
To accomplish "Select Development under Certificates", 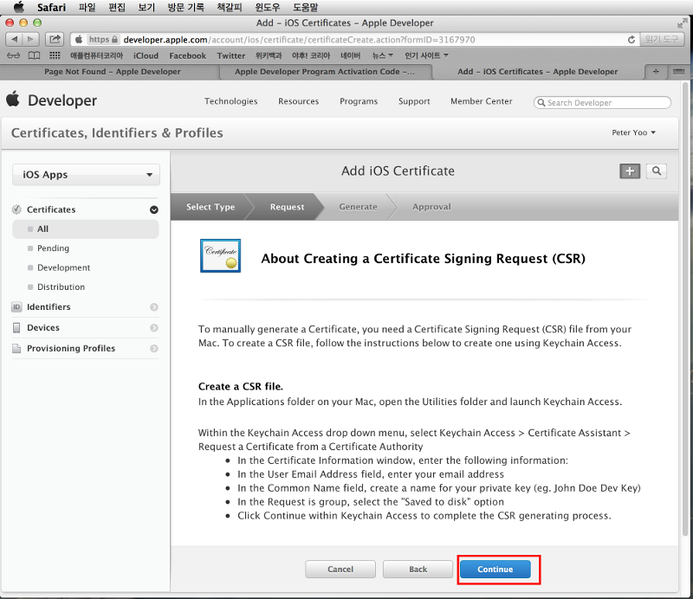I will (x=63, y=268).
